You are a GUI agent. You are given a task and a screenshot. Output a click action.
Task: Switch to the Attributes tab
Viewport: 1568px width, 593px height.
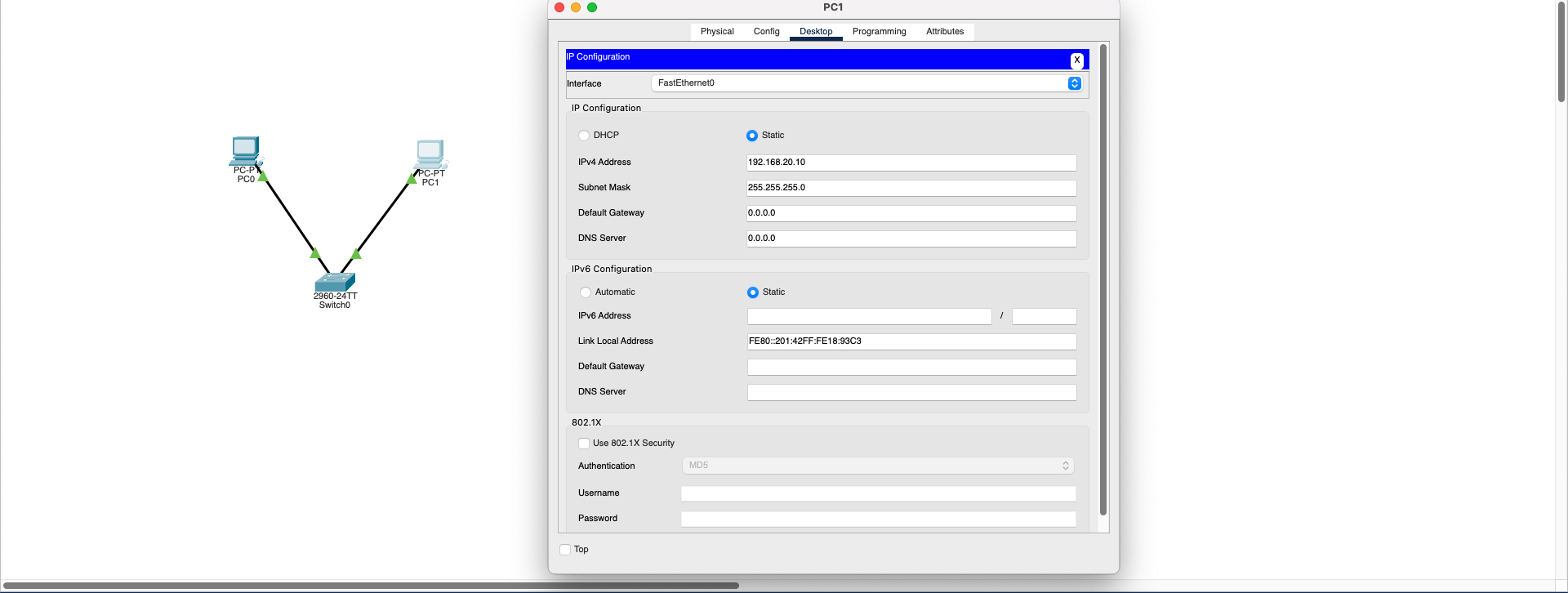coord(945,32)
